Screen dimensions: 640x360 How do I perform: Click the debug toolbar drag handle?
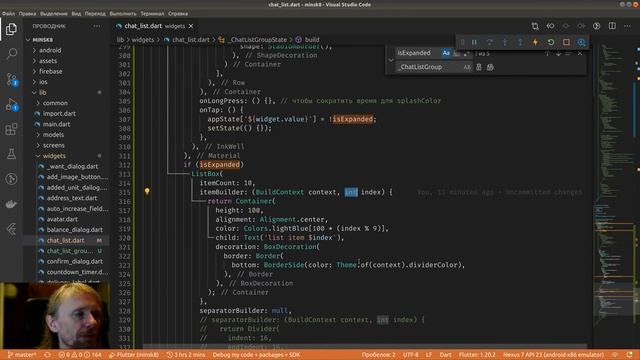coord(462,42)
